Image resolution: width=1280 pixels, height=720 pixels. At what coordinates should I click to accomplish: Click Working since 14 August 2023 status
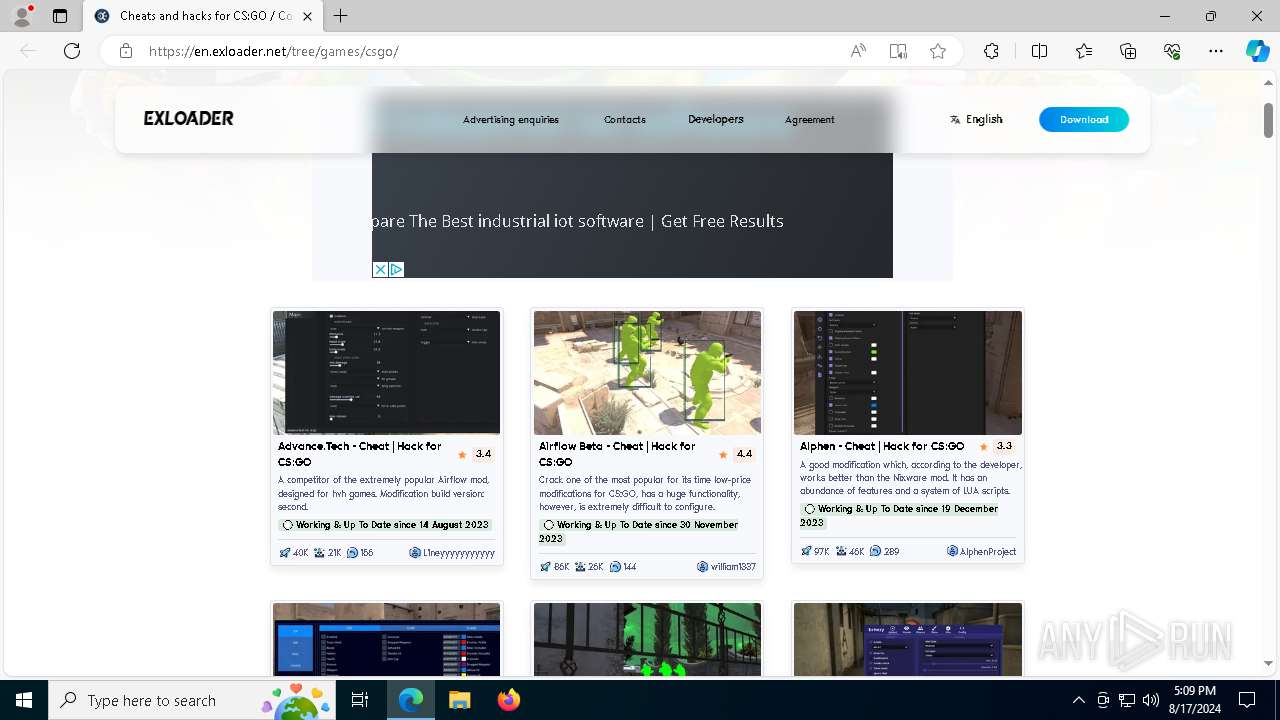[x=385, y=525]
